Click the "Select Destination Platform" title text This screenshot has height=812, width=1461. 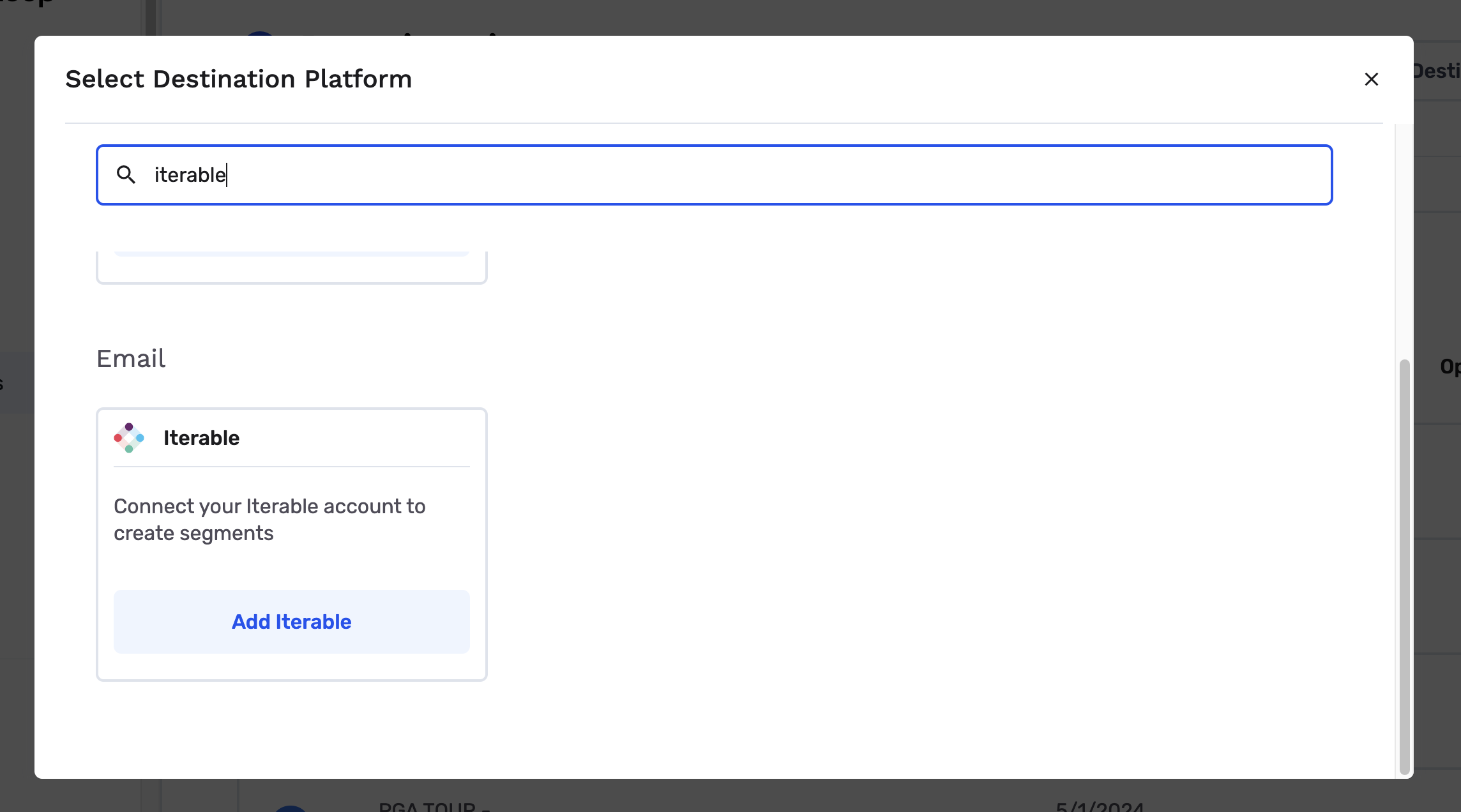(x=238, y=79)
